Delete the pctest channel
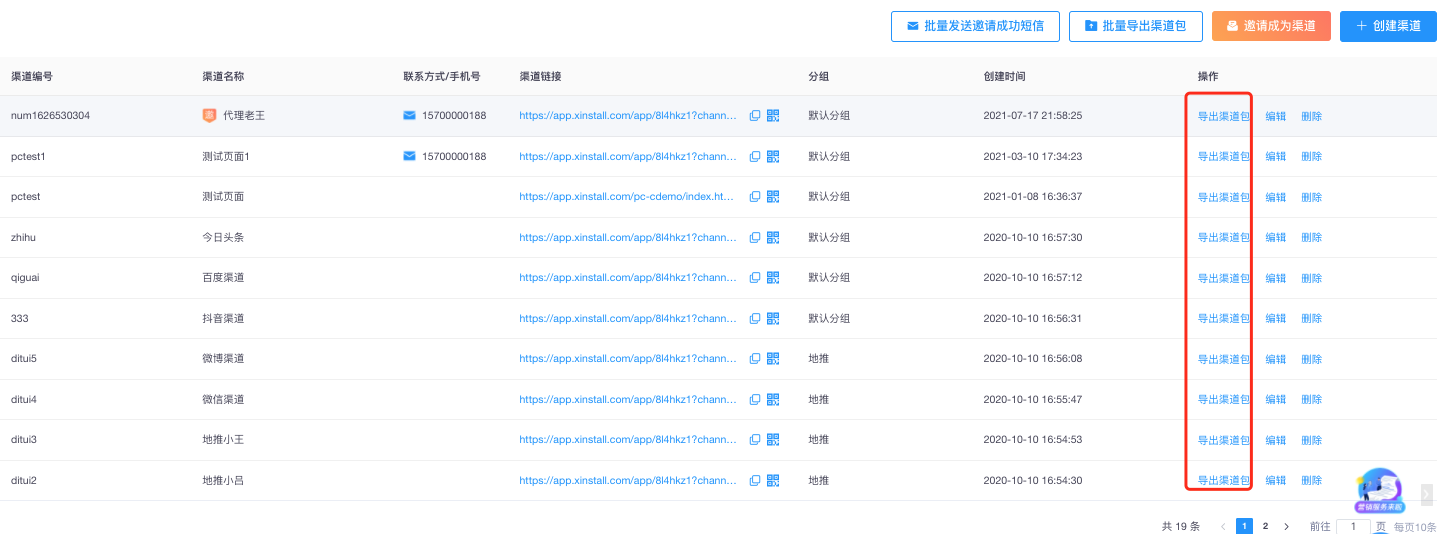The width and height of the screenshot is (1447, 534). [1311, 197]
